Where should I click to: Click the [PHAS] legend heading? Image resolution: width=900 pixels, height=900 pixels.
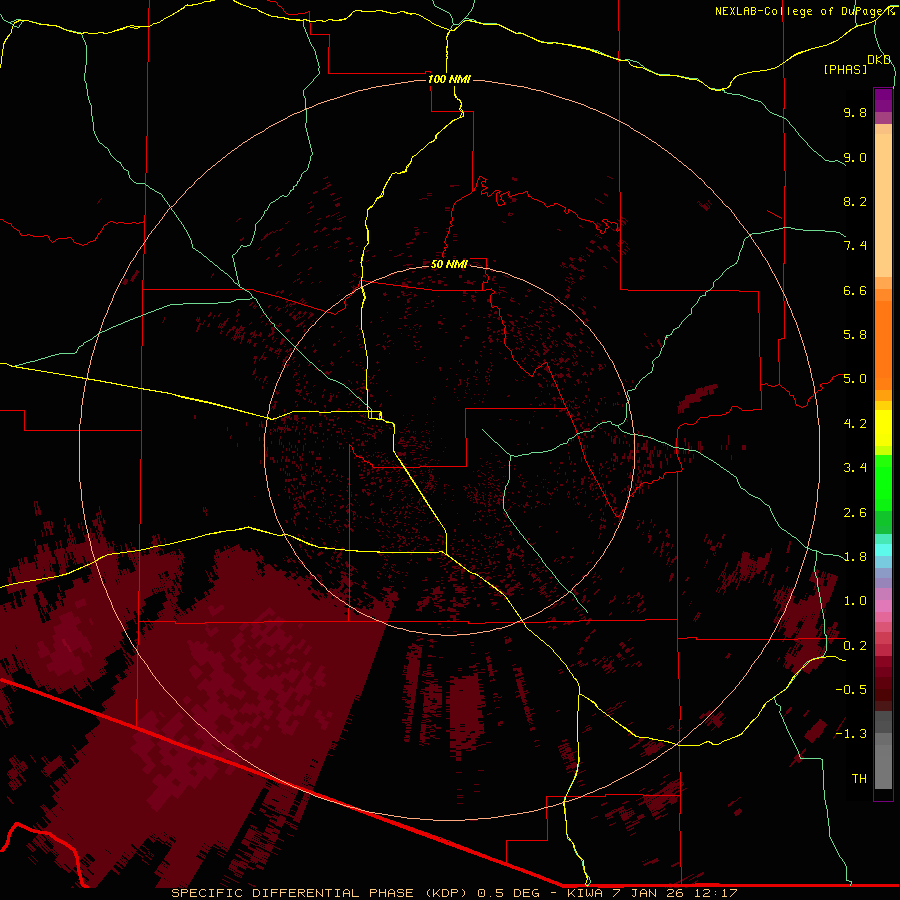(845, 69)
